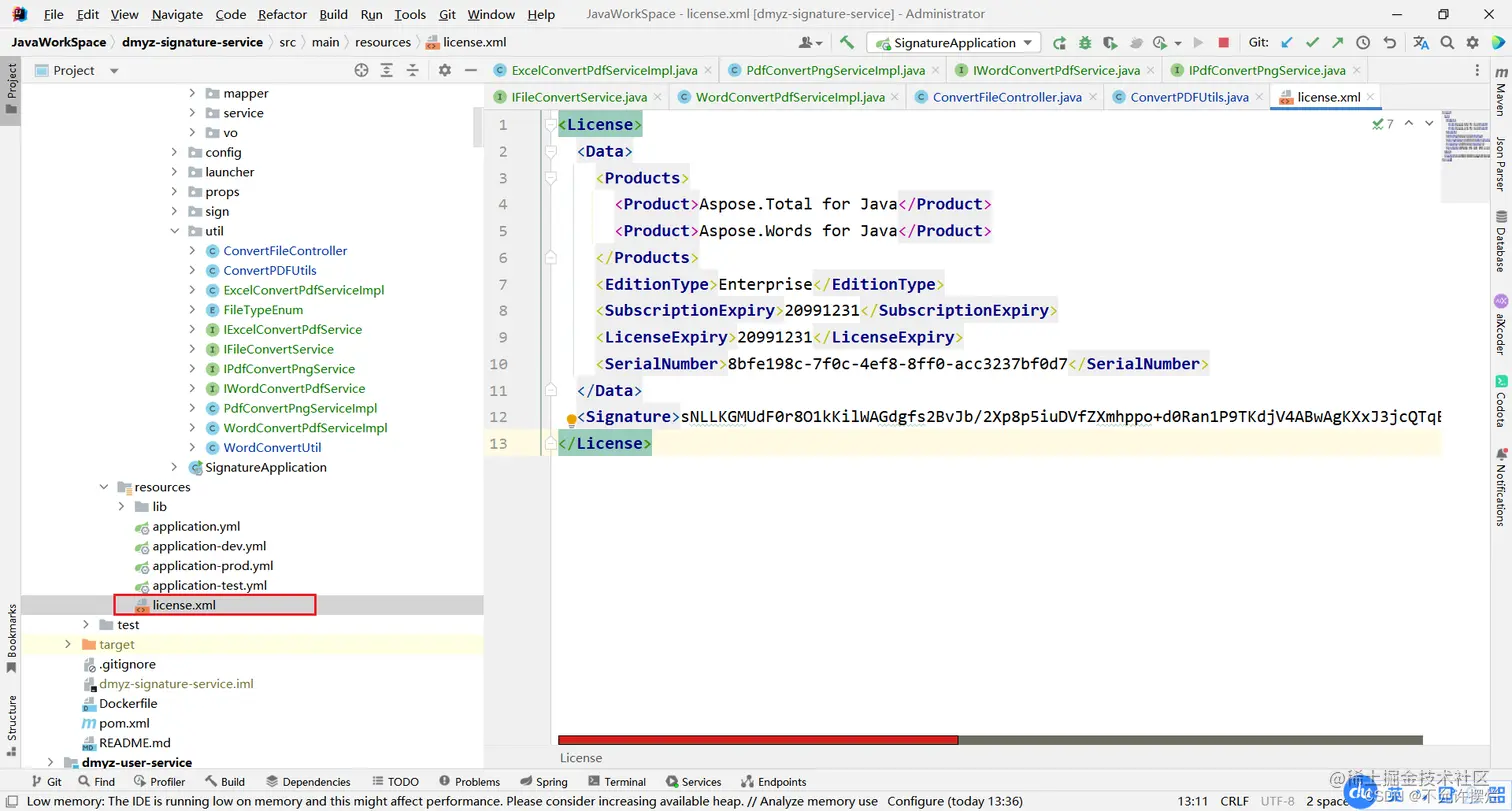Open the Dependencies tool window
The width and height of the screenshot is (1512, 811).
click(308, 782)
